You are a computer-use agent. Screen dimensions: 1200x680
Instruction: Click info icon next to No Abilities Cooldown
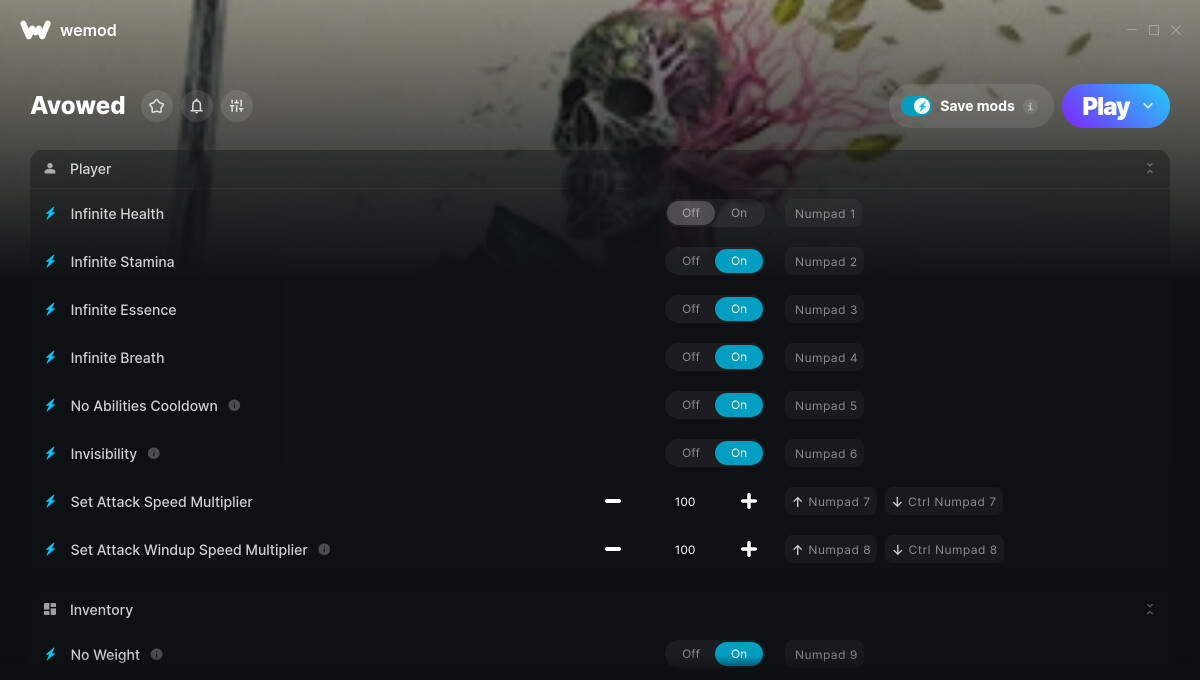click(234, 405)
